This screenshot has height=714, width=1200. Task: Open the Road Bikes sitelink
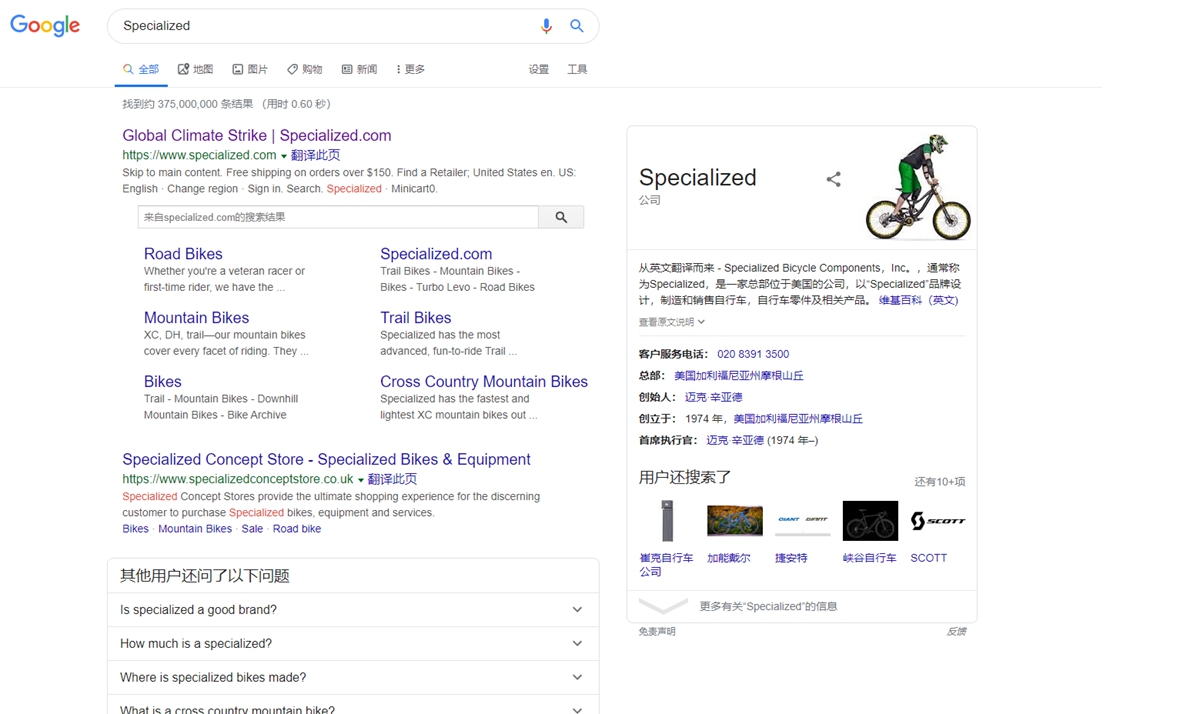click(x=183, y=254)
